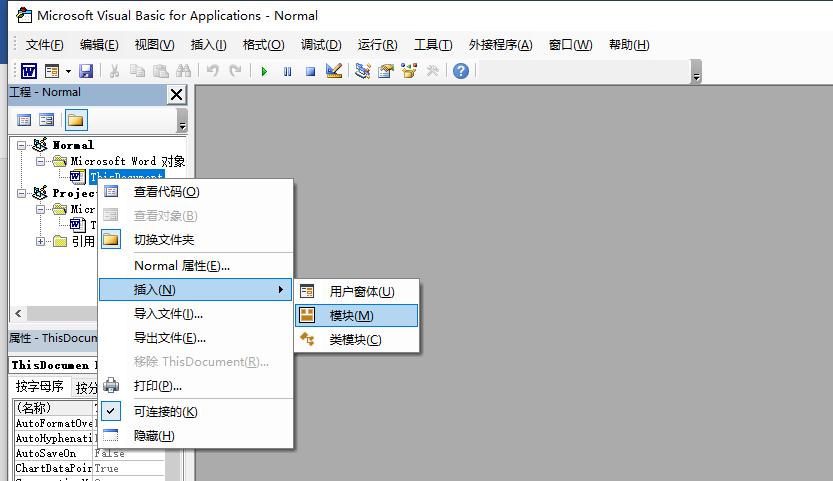Open Find with the binoculars icon
Viewport: 833px width, 481px height.
[x=183, y=71]
